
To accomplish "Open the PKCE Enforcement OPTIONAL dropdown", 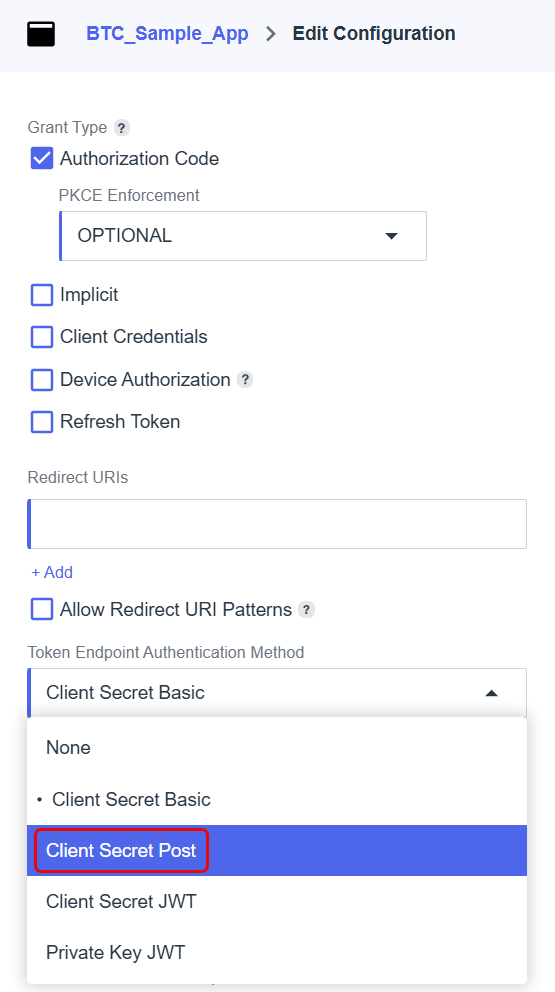I will [x=243, y=236].
